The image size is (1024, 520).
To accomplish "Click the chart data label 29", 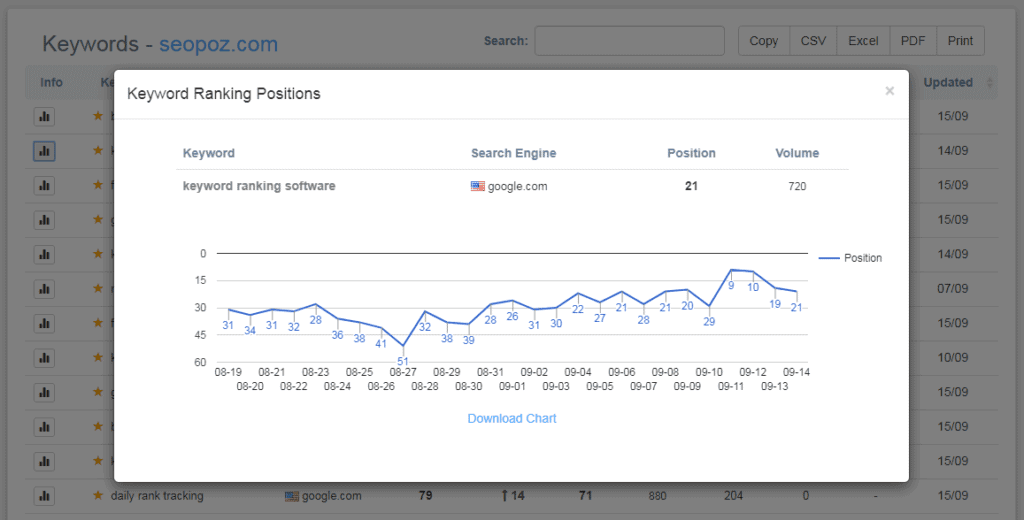I will point(709,322).
